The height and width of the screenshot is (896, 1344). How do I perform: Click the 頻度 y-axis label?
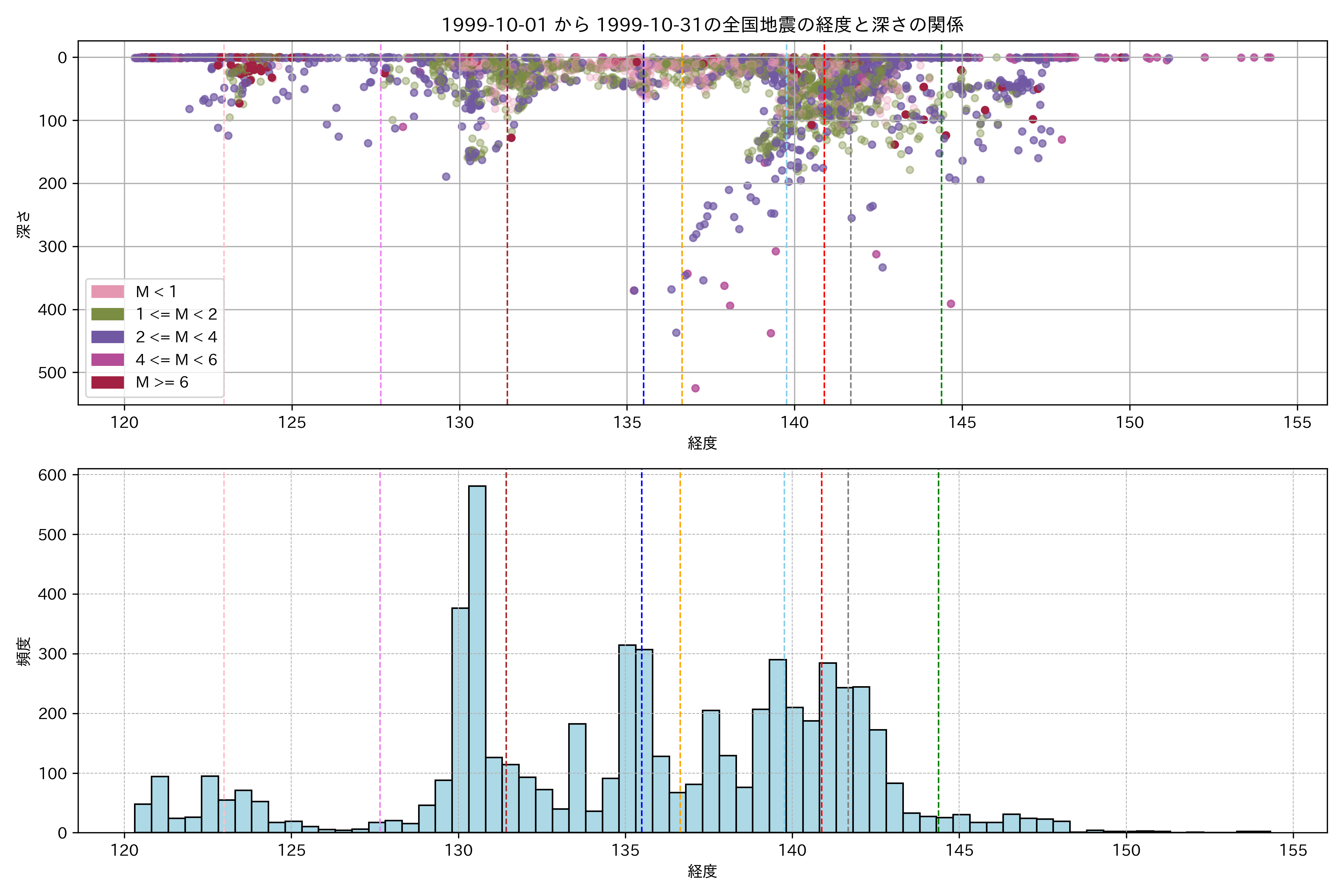(x=24, y=651)
